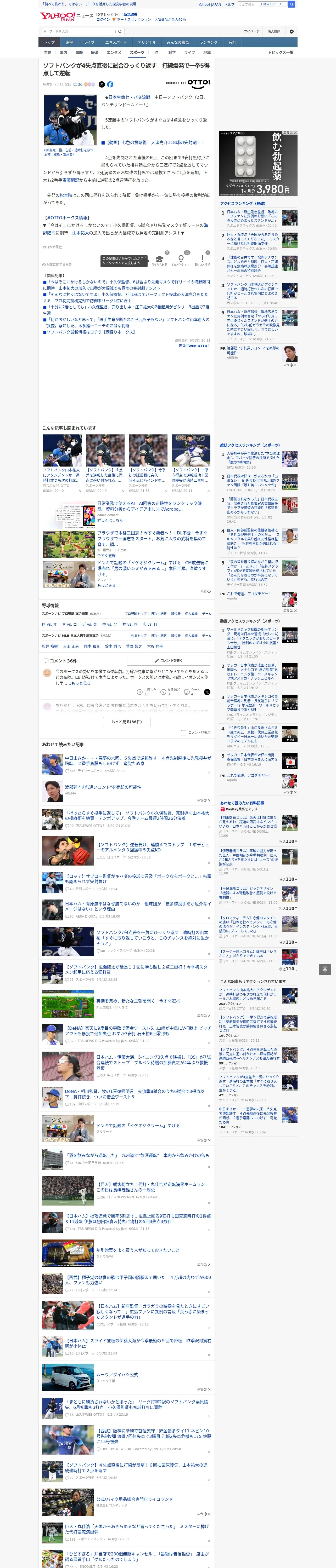Open the main article photo
336x1568 pixels.
coord(70,120)
